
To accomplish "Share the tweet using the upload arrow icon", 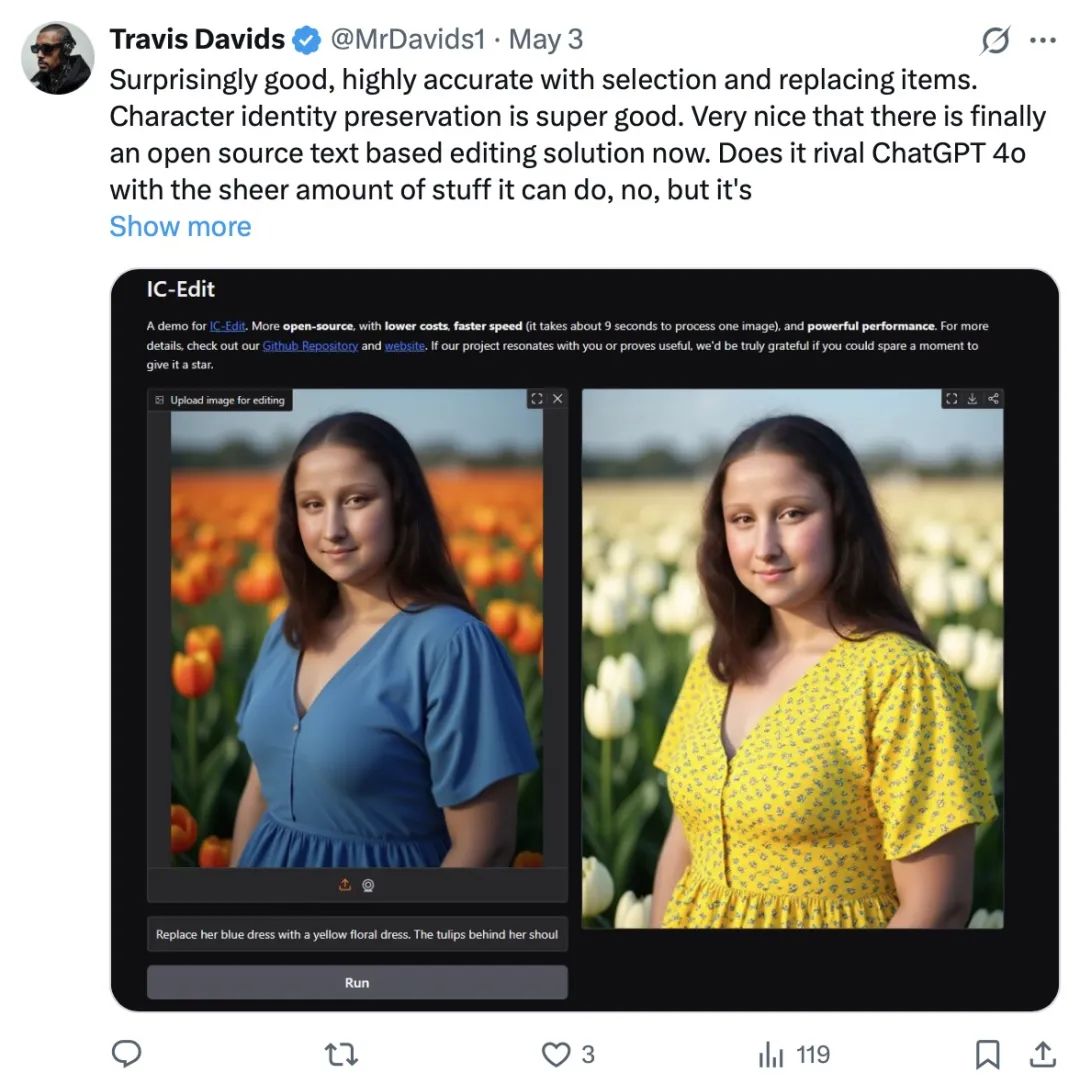I will pos(1042,1054).
